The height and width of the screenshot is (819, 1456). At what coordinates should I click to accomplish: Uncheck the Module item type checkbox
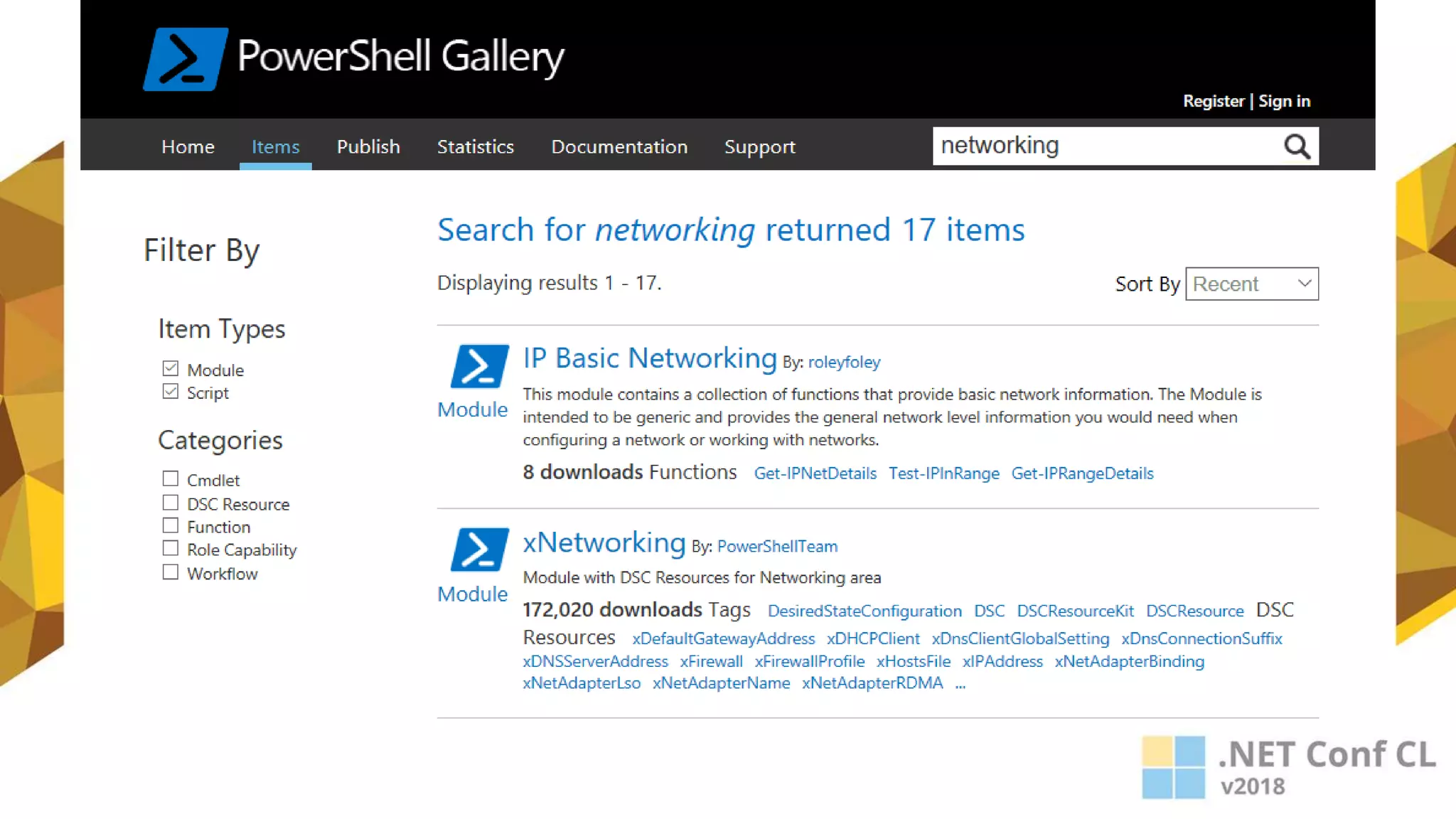click(171, 369)
